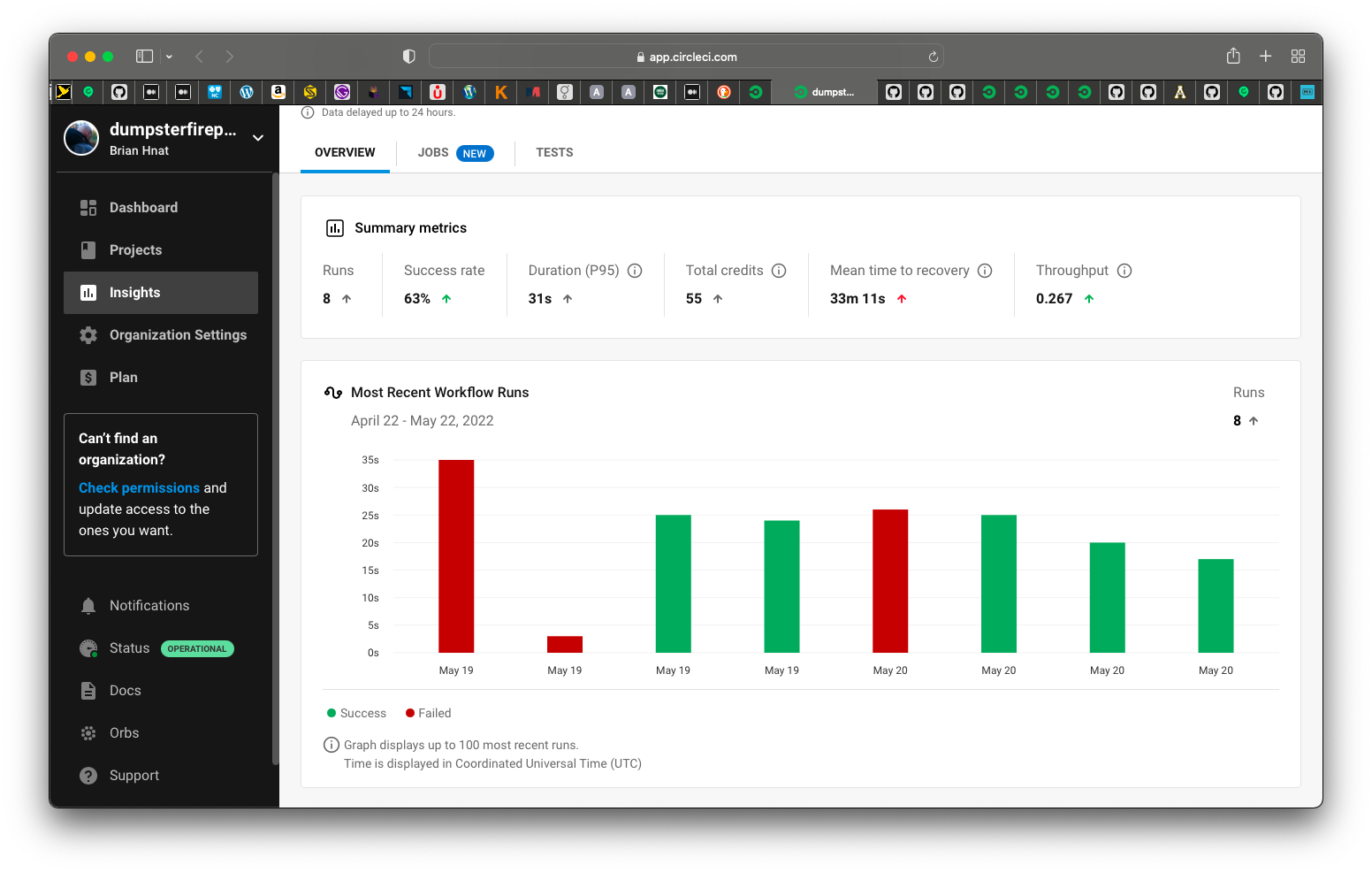Open Docs in the sidebar
The width and height of the screenshot is (1372, 873).
click(161, 691)
